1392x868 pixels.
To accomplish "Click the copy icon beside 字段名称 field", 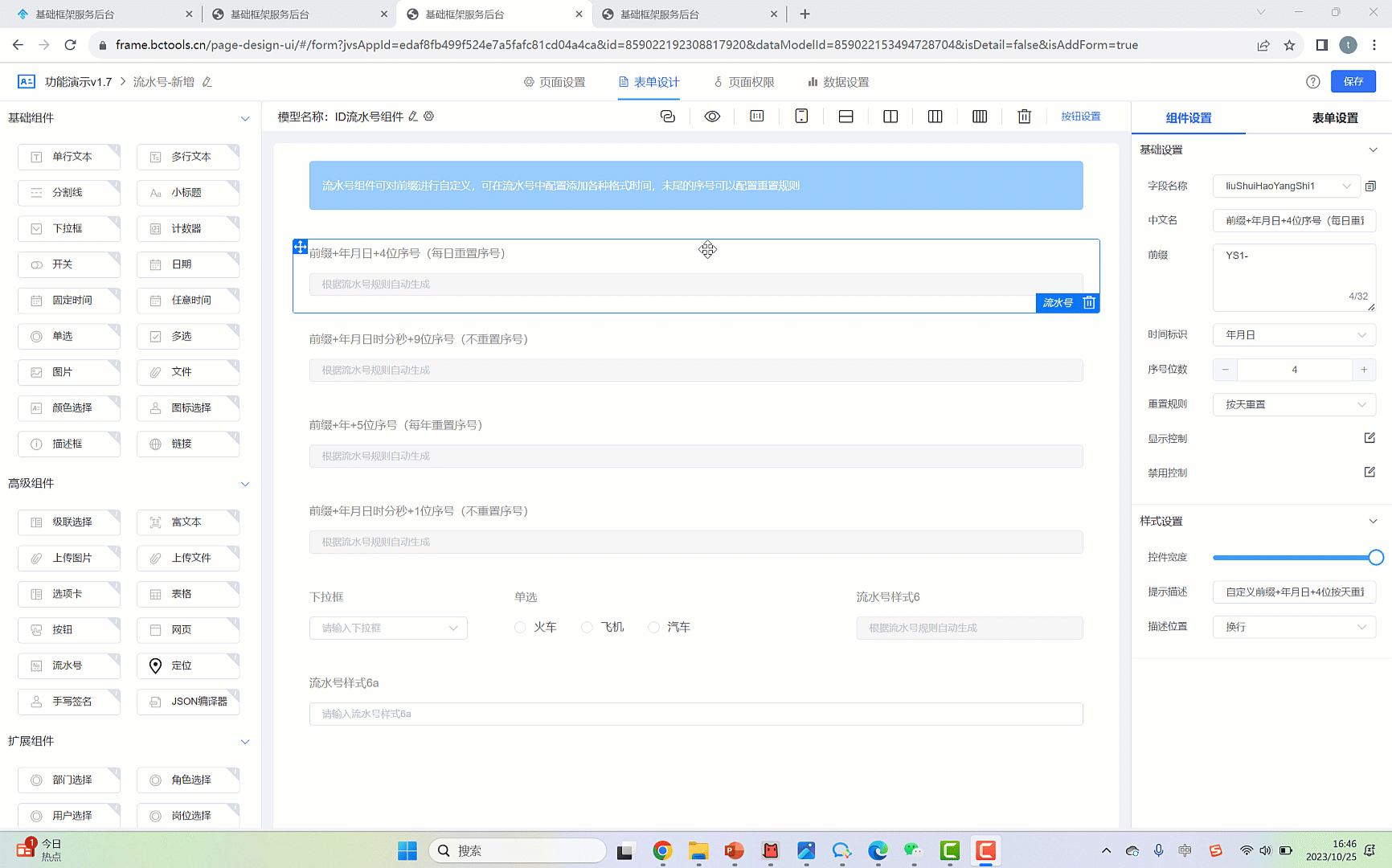I will coord(1370,186).
